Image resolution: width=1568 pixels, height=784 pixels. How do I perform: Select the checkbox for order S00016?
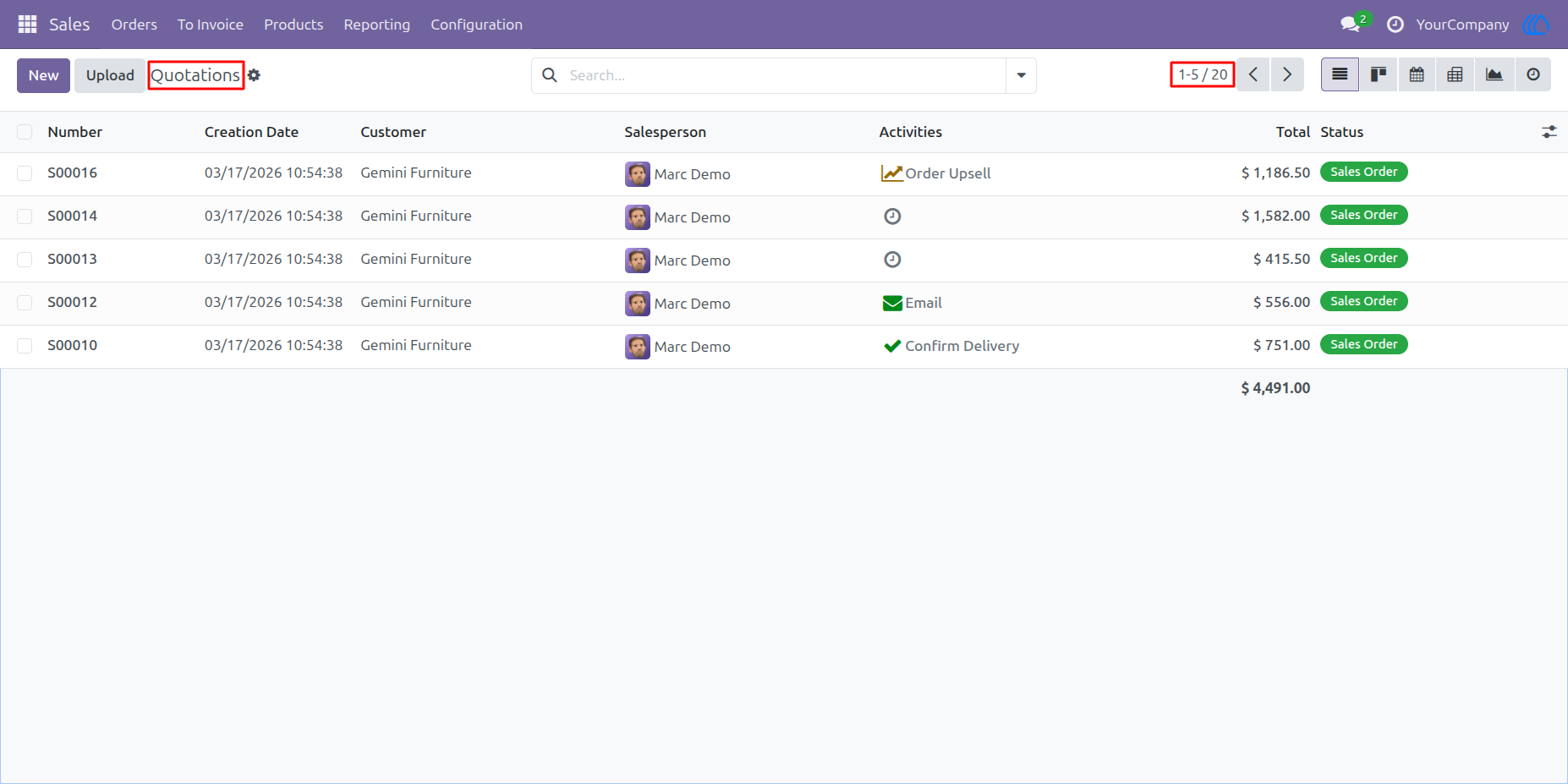[x=25, y=173]
